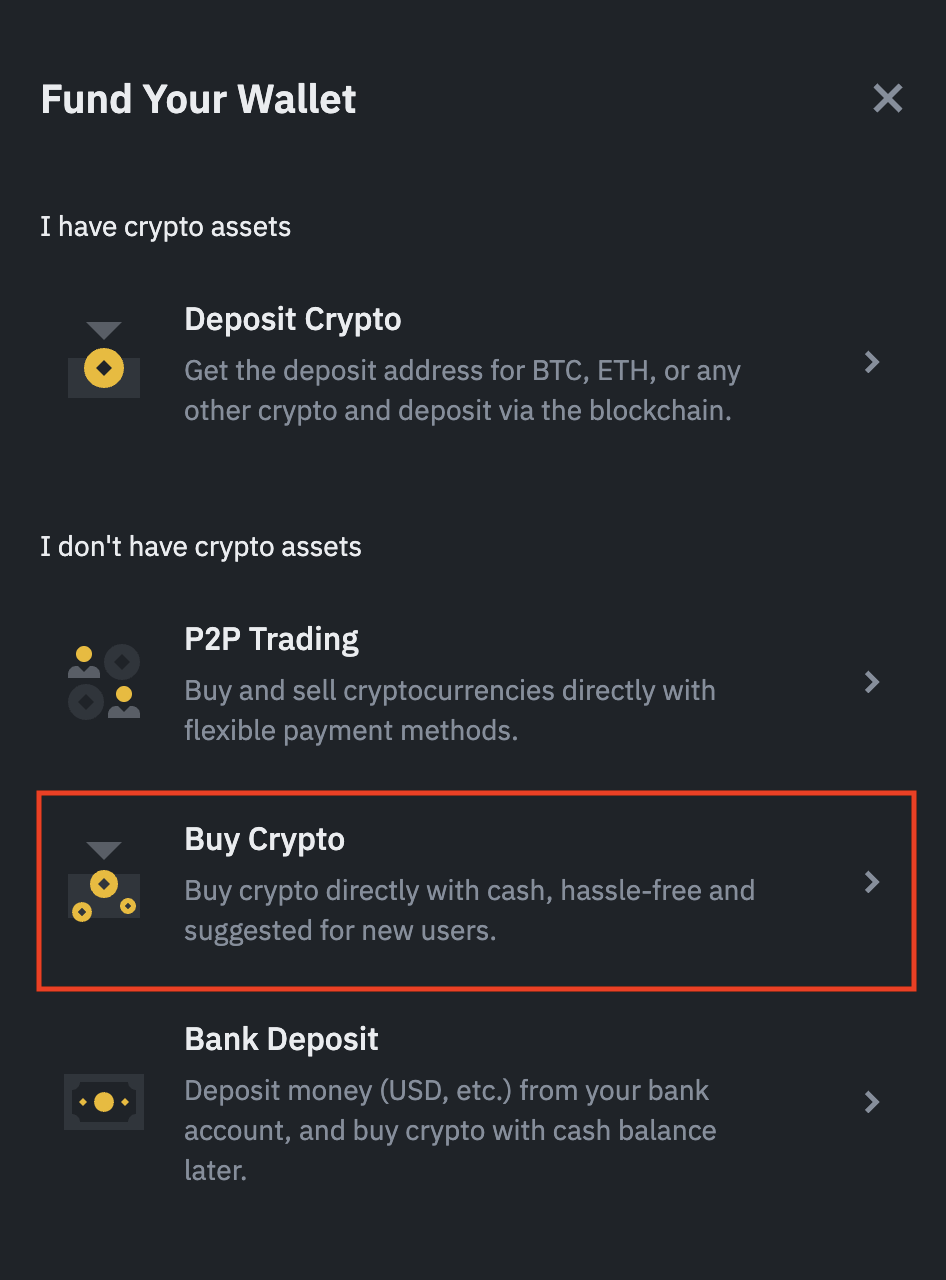Click the flexible payment methods description
The height and width of the screenshot is (1280, 946).
(450, 711)
